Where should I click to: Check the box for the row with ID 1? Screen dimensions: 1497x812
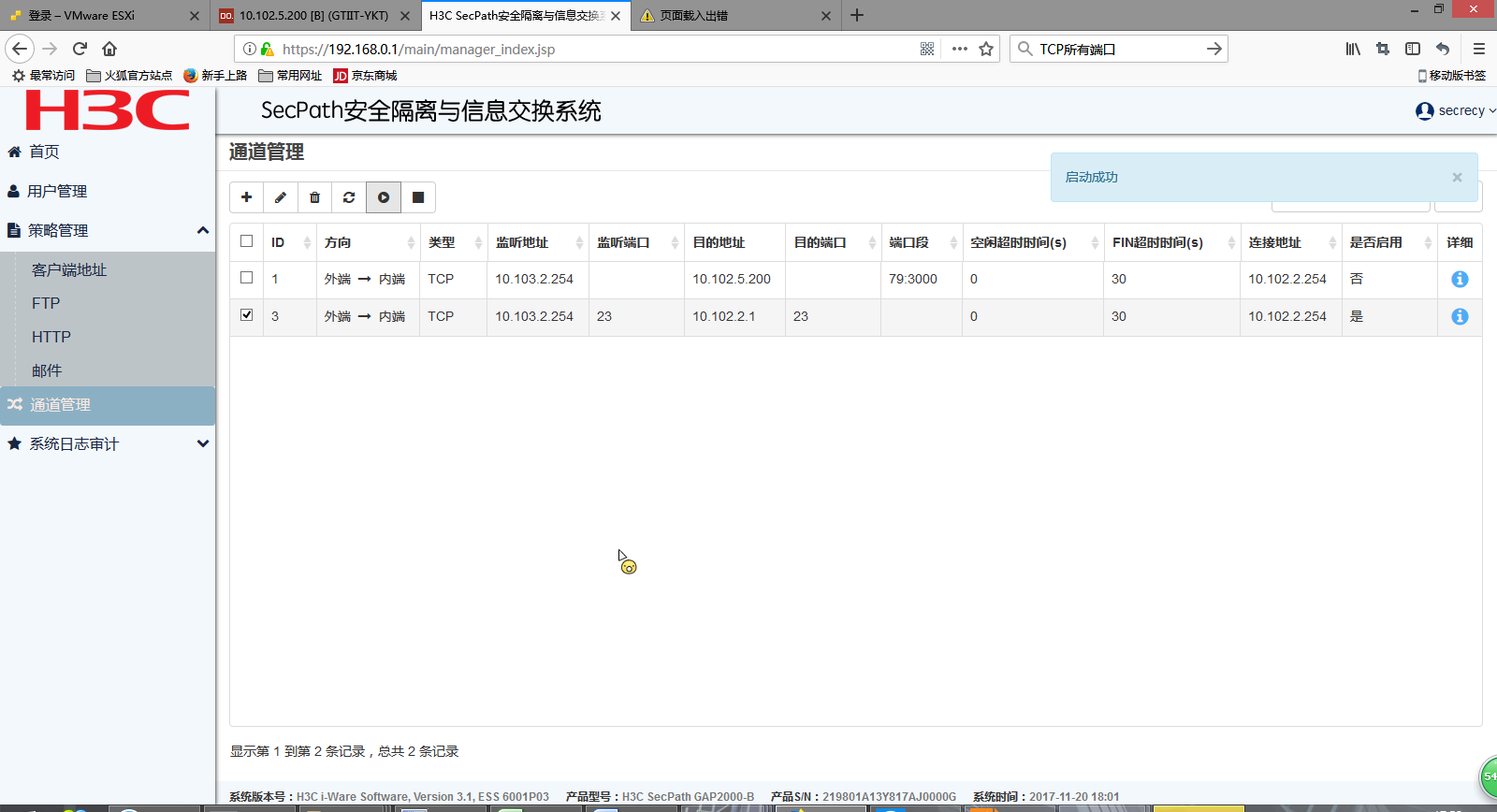coord(247,278)
